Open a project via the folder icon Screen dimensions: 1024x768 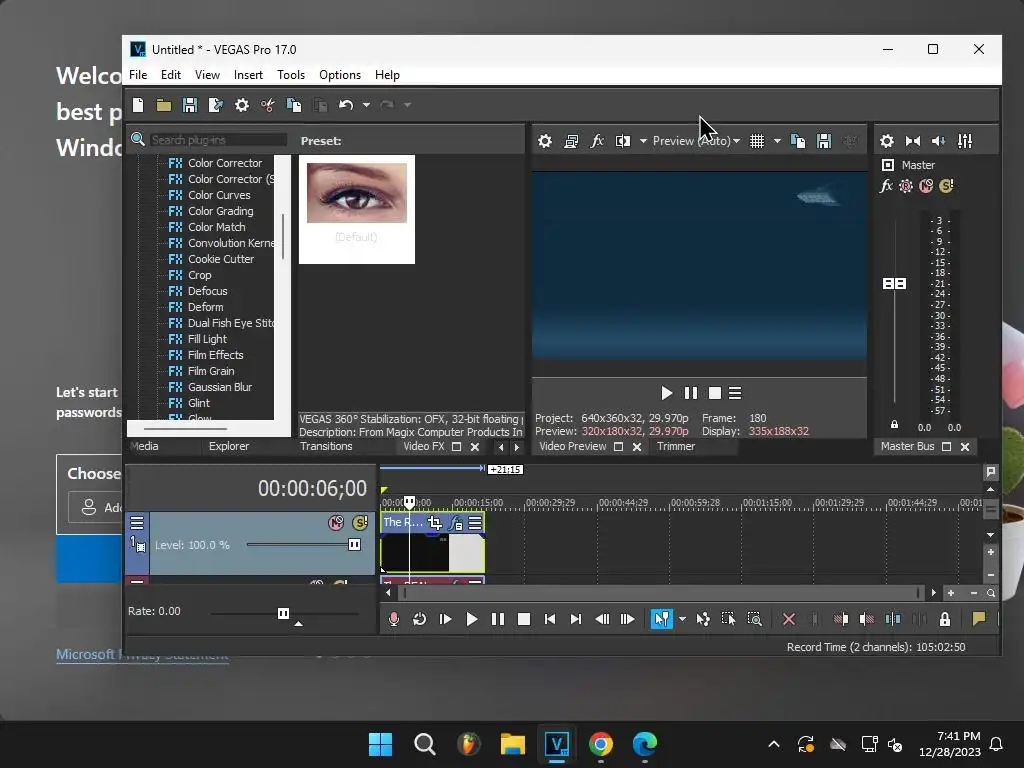pos(164,105)
